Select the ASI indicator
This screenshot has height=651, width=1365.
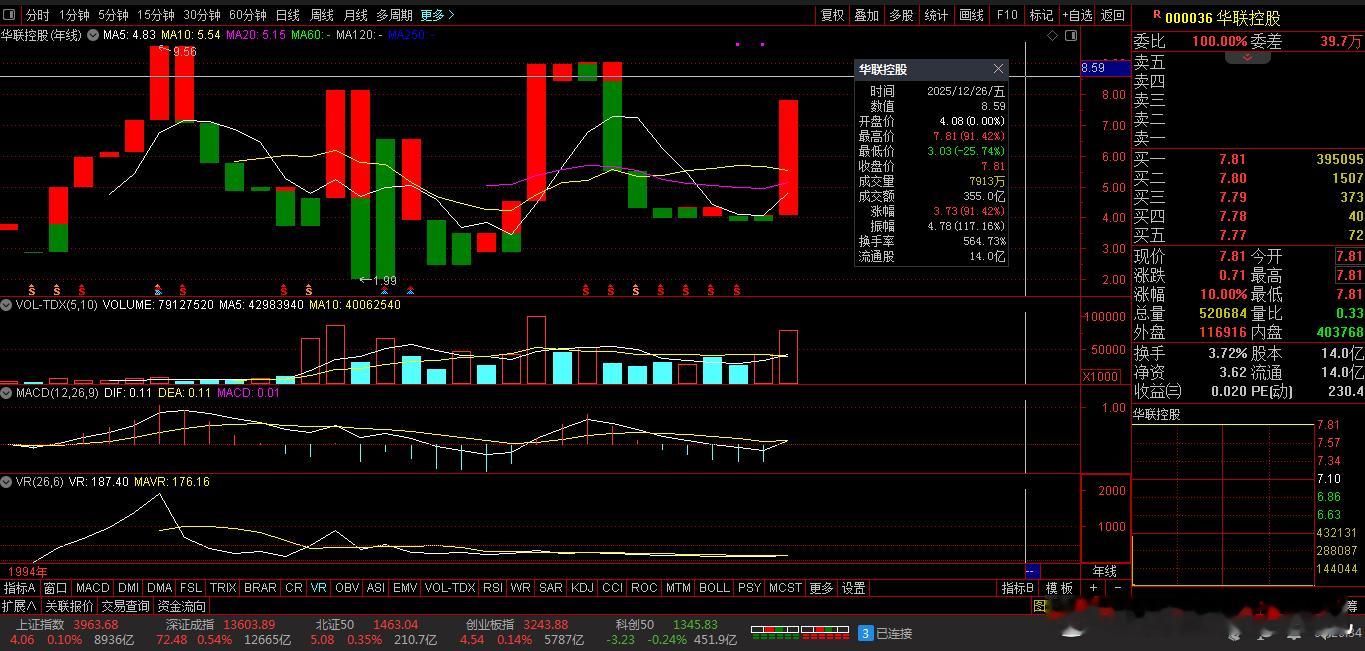pos(376,588)
